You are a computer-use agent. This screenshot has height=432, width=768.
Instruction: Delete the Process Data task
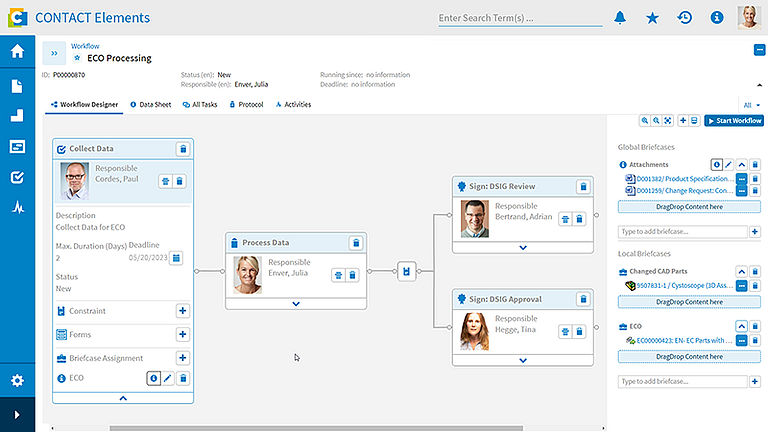click(x=356, y=243)
